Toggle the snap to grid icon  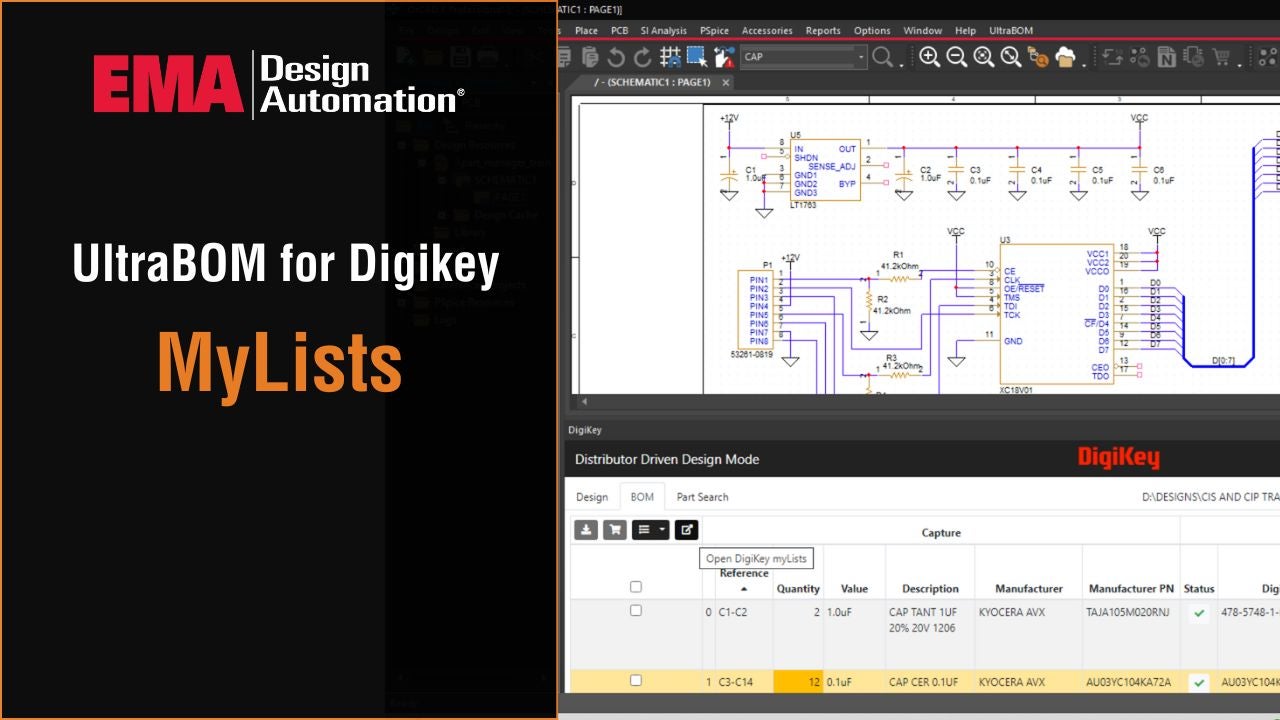(670, 57)
